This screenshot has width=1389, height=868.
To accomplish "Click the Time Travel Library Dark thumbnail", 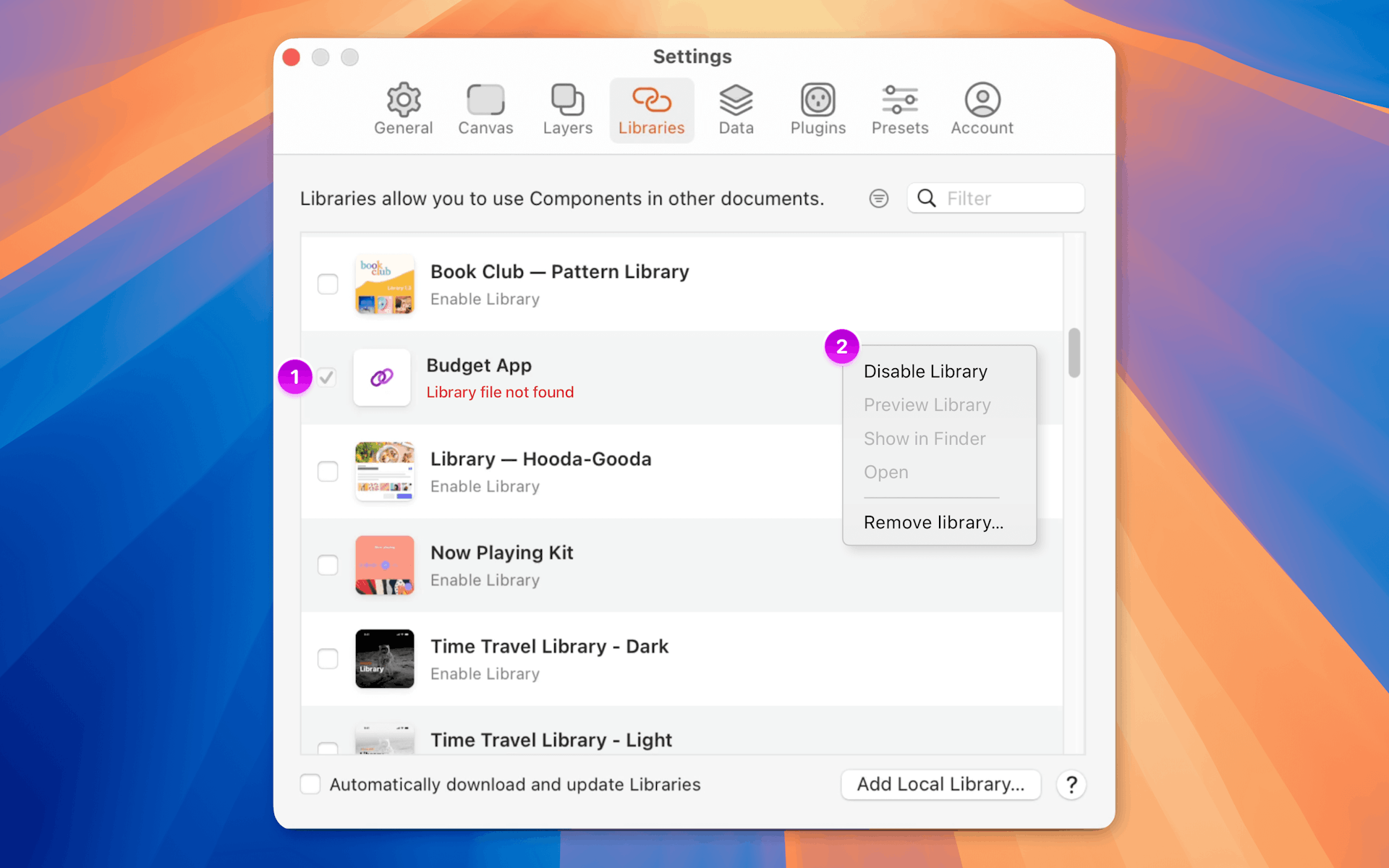I will [x=384, y=658].
